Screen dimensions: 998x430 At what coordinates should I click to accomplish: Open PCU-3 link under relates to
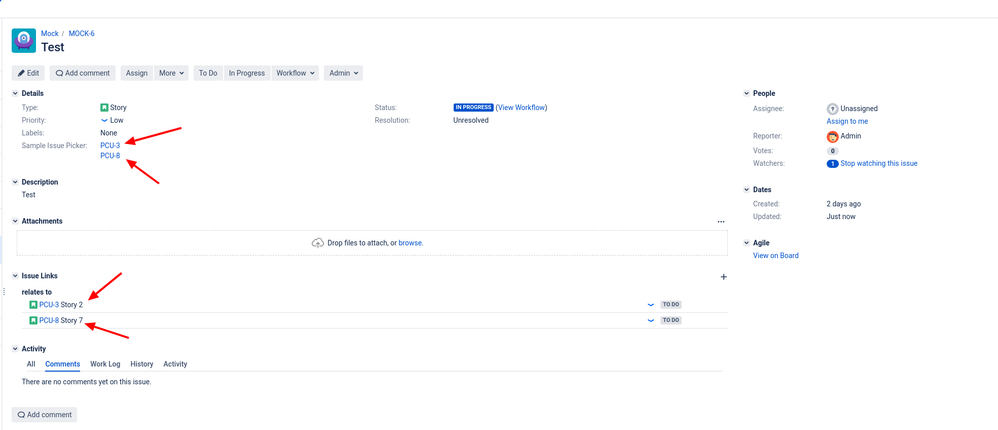pyautogui.click(x=49, y=305)
